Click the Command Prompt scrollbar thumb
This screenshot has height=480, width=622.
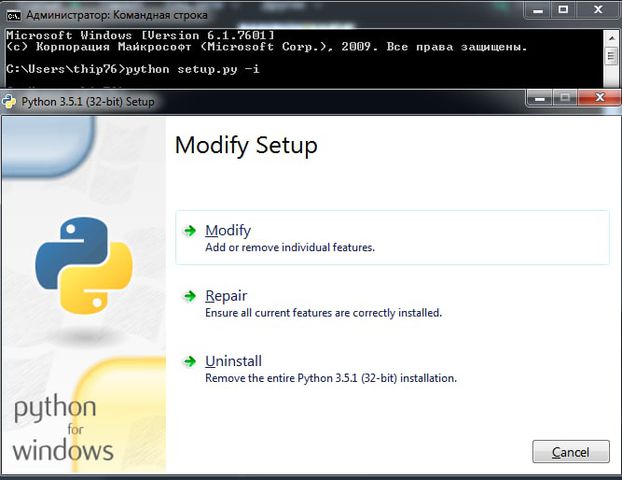pyautogui.click(x=611, y=56)
